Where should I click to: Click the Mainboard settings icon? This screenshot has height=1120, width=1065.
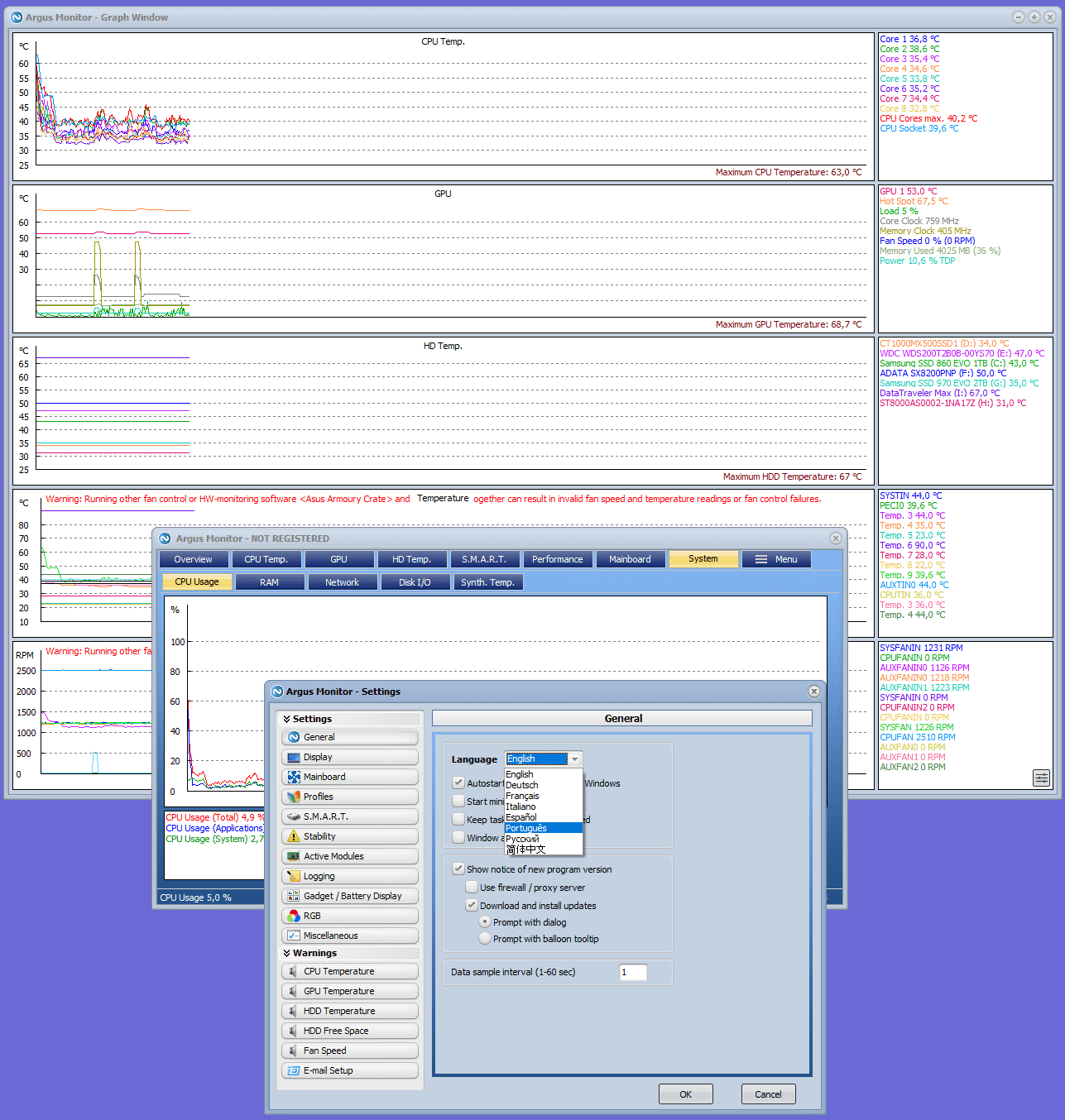[293, 777]
